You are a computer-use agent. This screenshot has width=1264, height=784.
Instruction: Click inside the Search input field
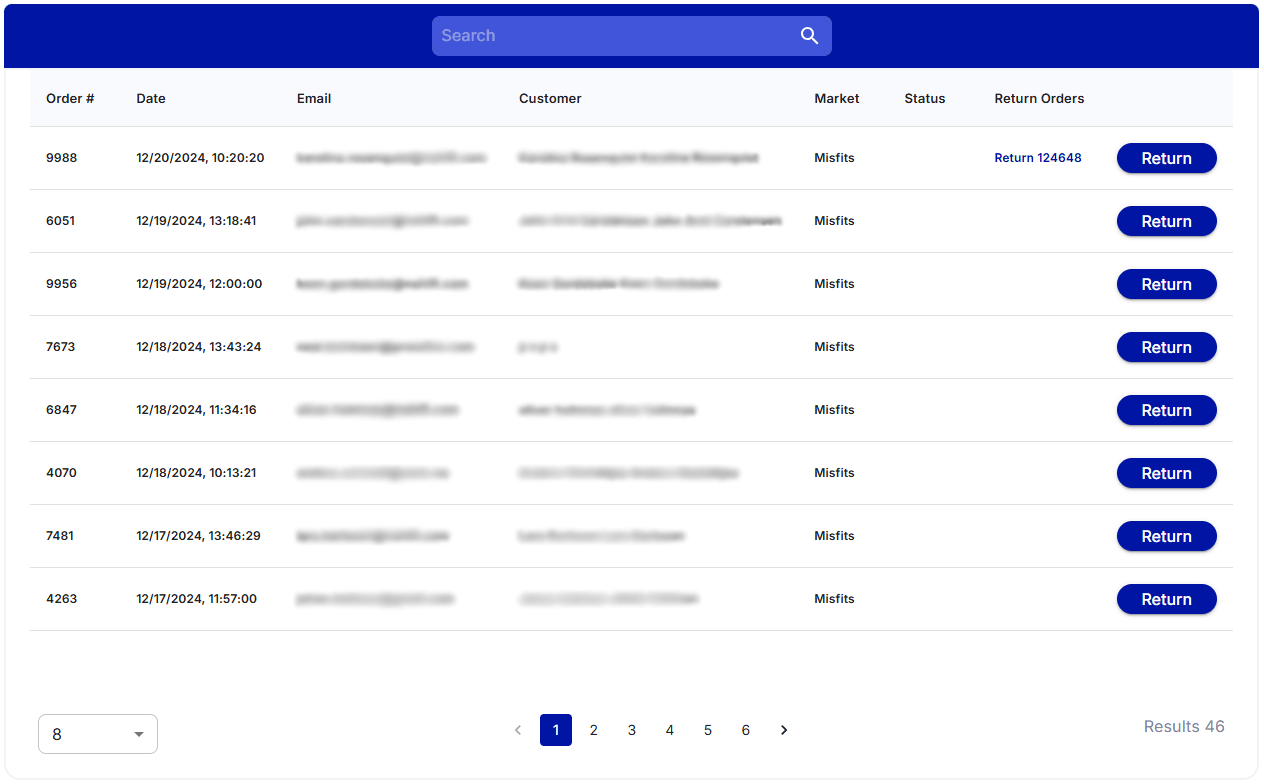coord(615,36)
